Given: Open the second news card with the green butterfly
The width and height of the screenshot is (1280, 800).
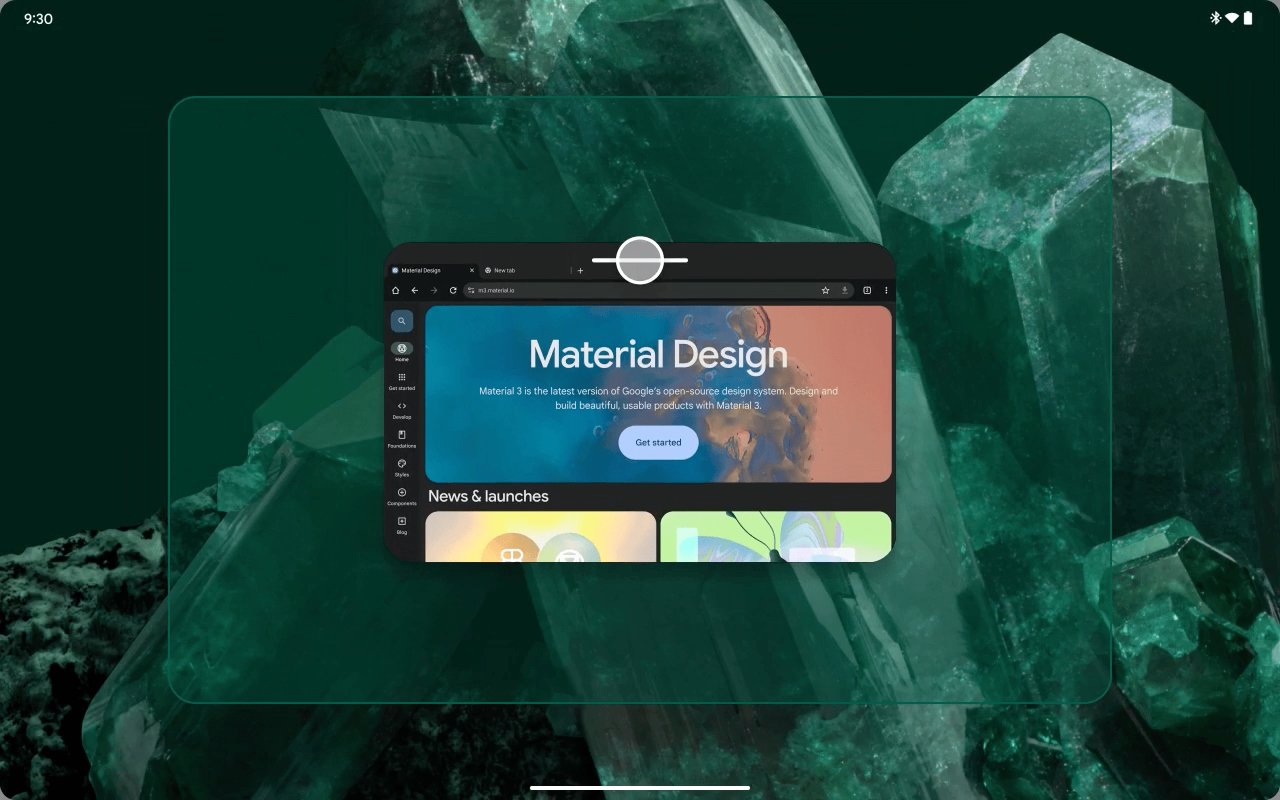Looking at the screenshot, I should click(x=776, y=536).
